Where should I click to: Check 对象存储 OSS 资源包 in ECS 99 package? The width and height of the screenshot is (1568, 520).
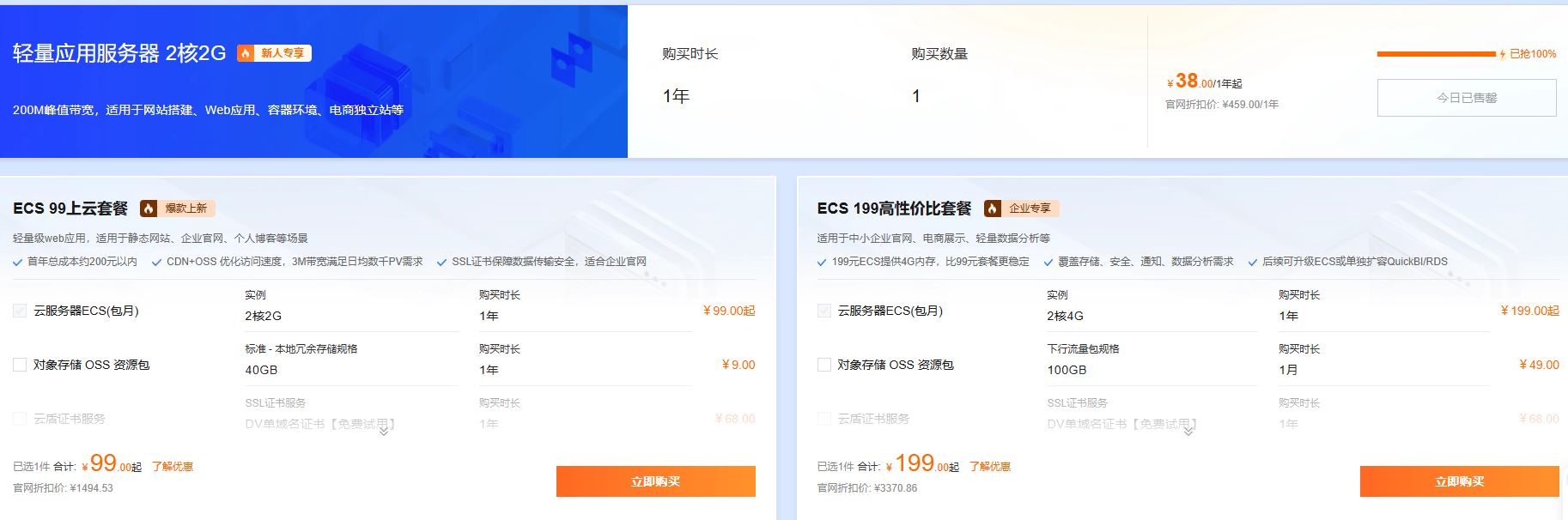pyautogui.click(x=20, y=365)
